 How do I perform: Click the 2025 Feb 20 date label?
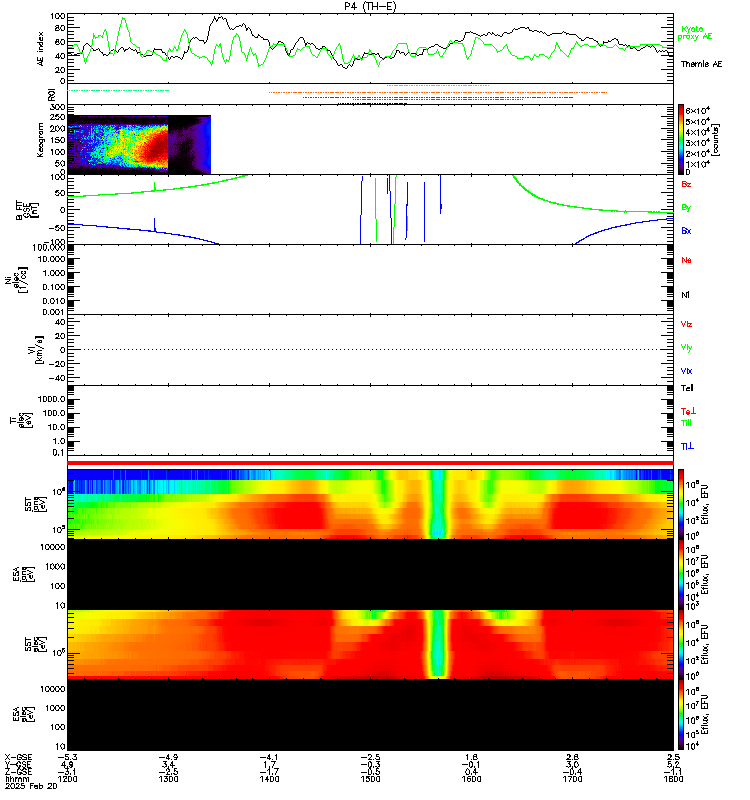click(x=31, y=786)
